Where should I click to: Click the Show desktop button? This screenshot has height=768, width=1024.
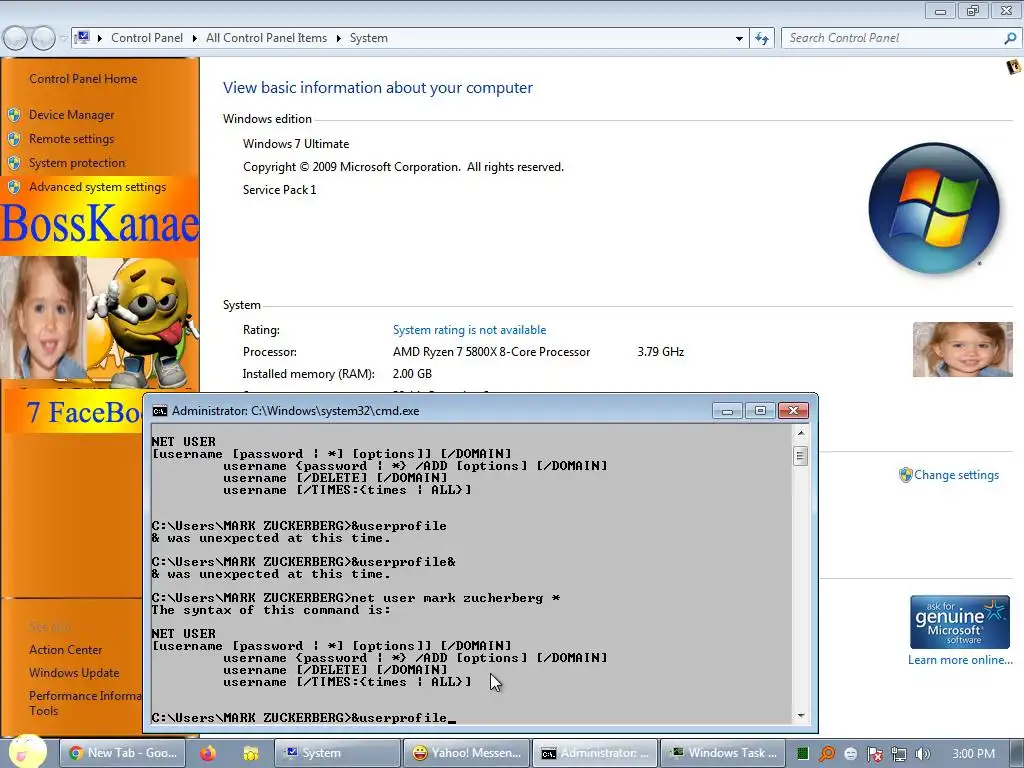click(x=1016, y=753)
